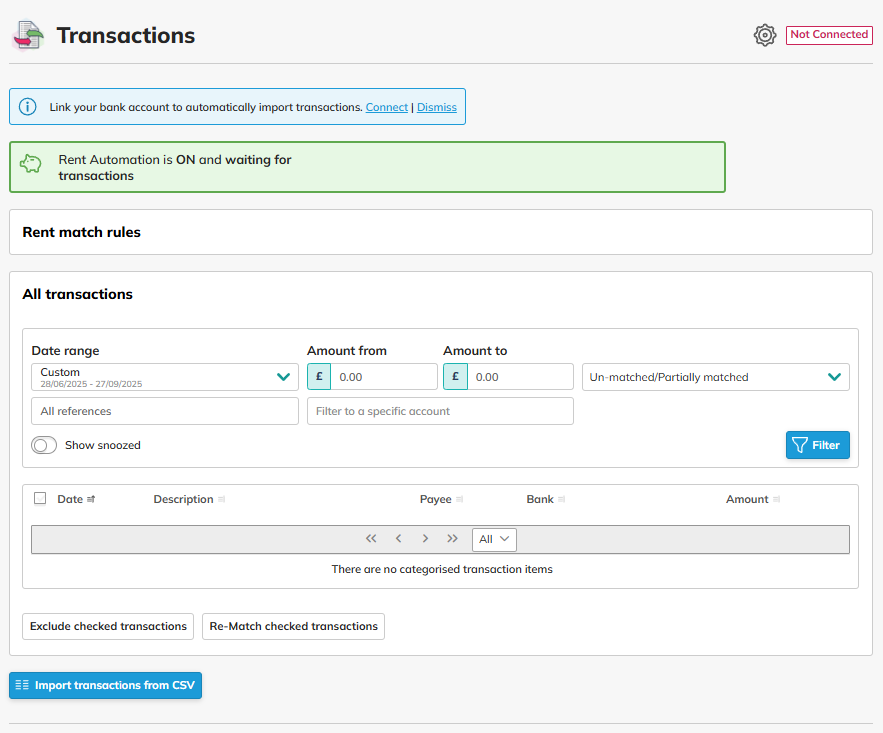
Task: Click the Filter button
Action: click(x=817, y=445)
